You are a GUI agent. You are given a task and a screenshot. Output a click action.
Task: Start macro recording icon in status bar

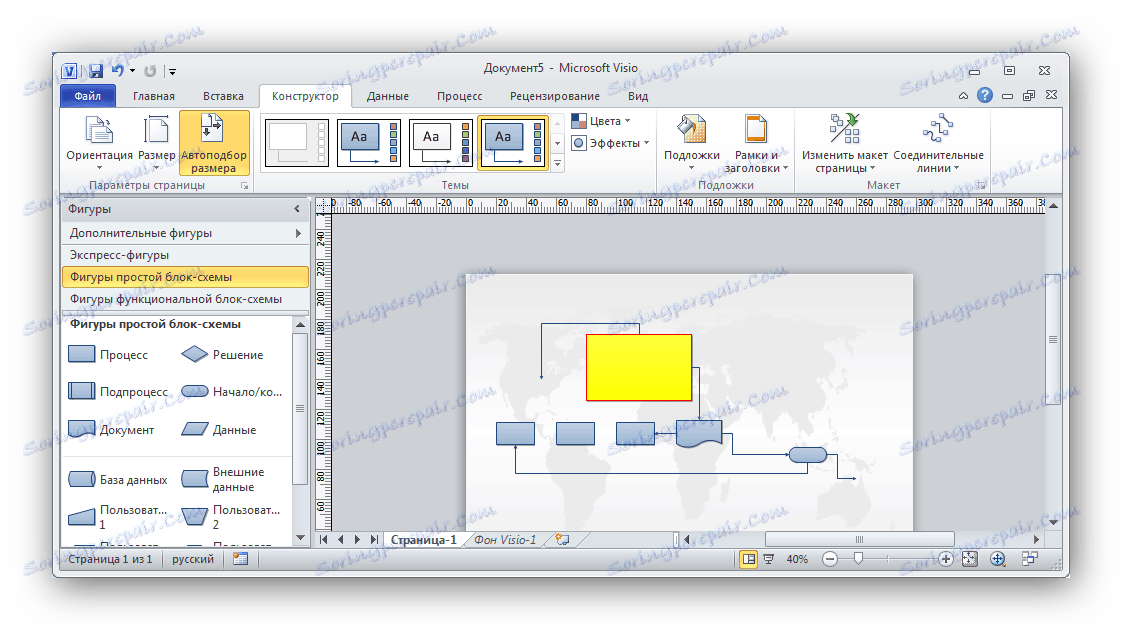[x=240, y=559]
